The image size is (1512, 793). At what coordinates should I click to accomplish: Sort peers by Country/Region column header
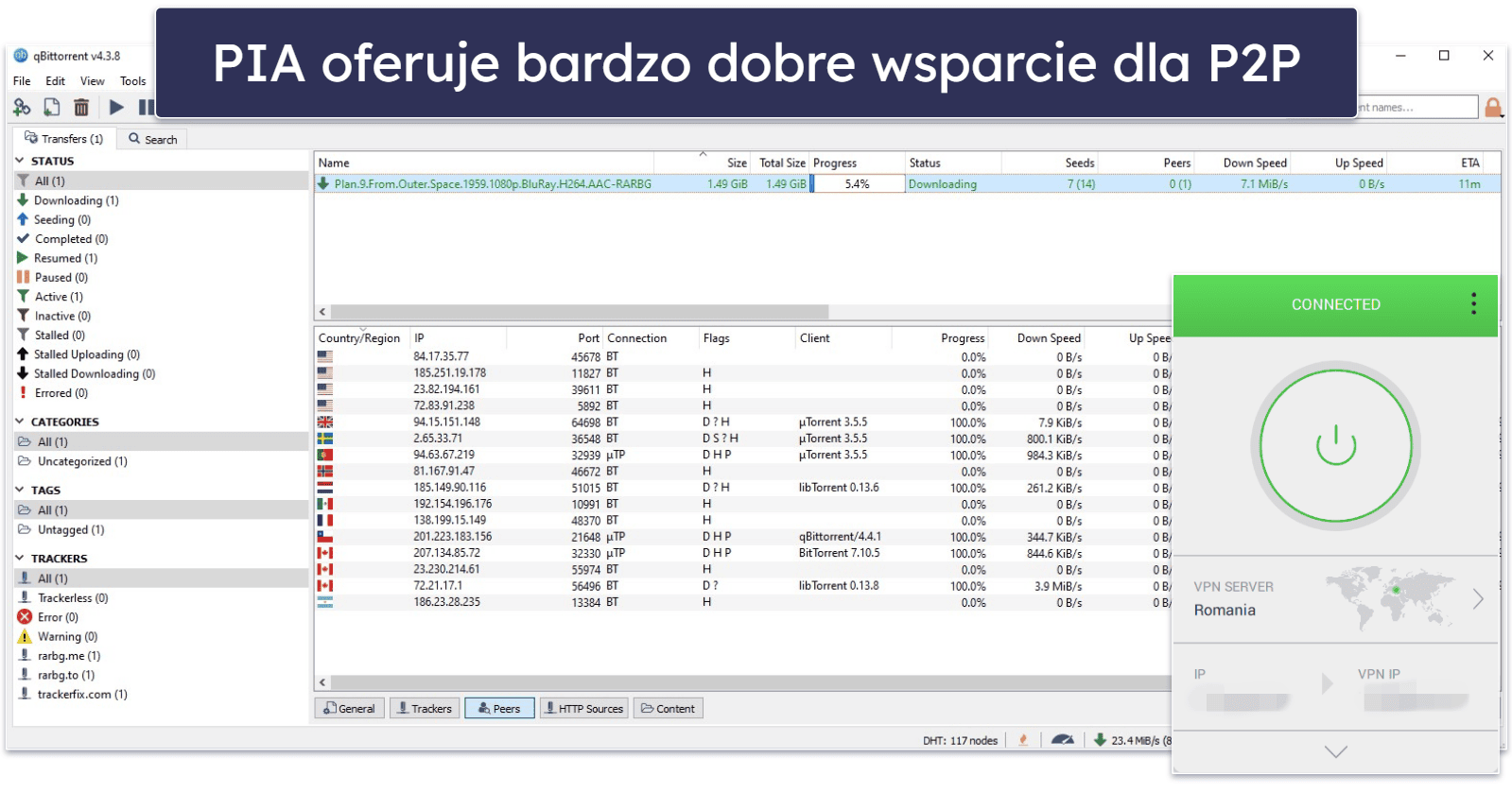click(362, 338)
